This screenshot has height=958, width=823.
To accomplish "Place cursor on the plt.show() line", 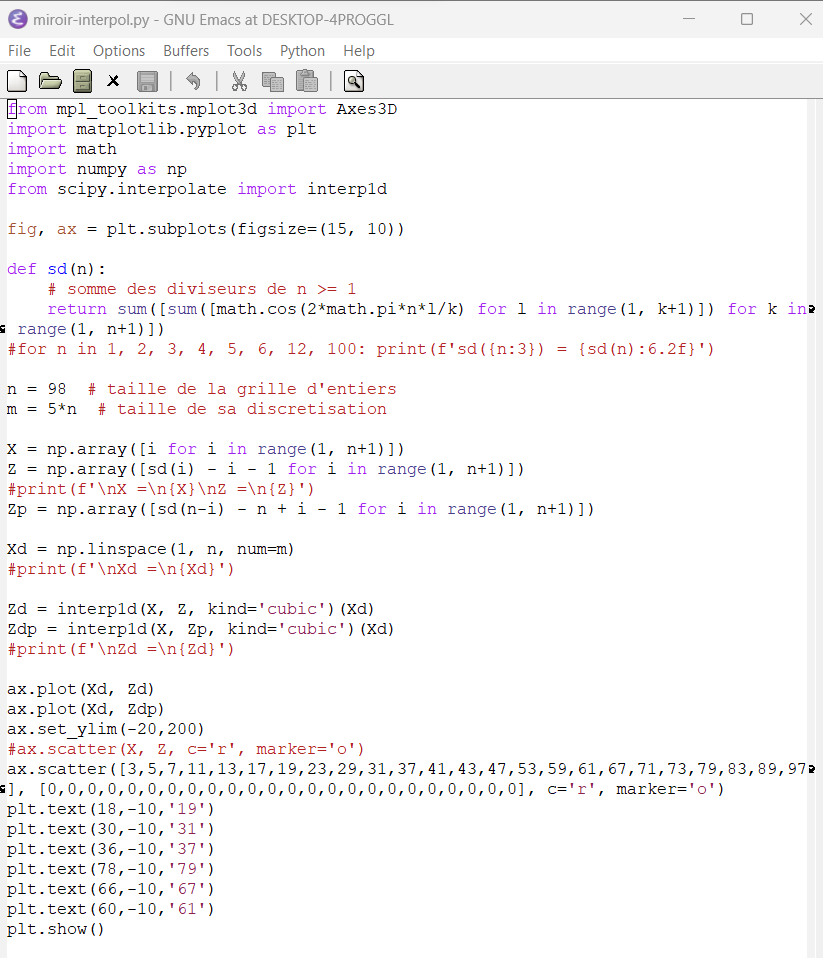I will click(x=55, y=929).
